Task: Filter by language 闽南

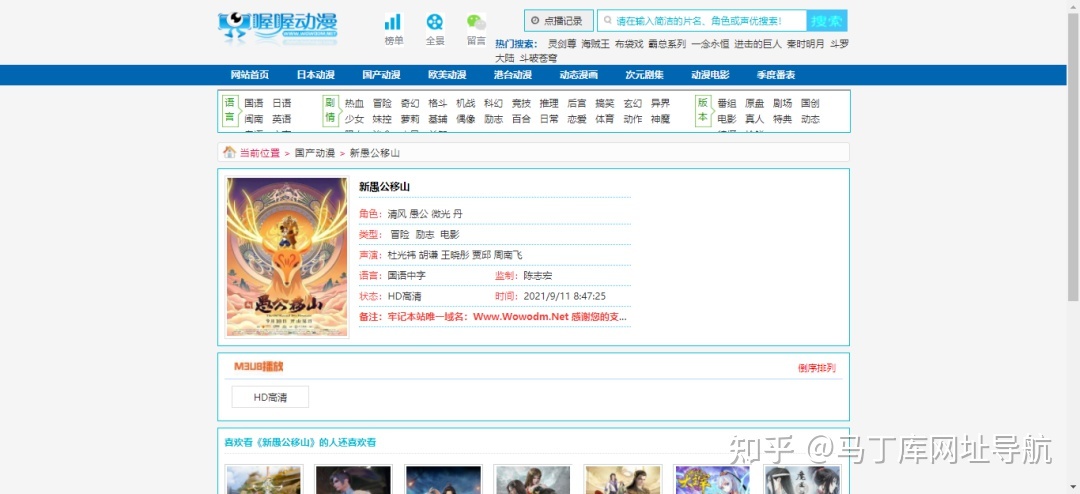Action: [254, 119]
